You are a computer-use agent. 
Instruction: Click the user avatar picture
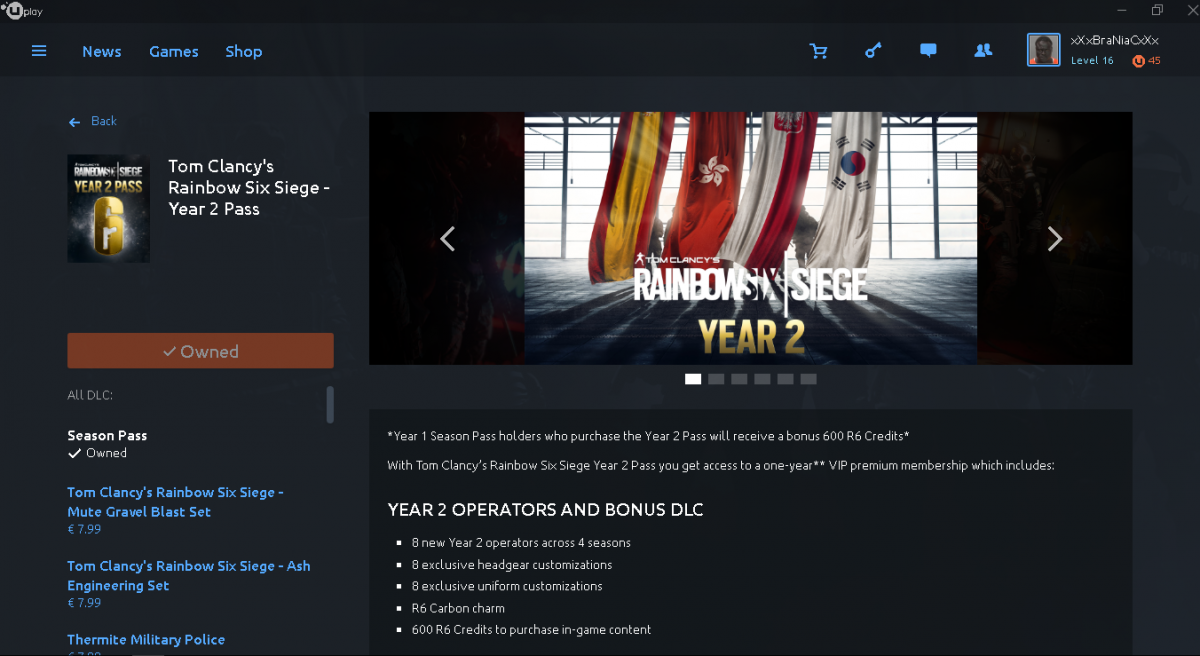(x=1043, y=50)
